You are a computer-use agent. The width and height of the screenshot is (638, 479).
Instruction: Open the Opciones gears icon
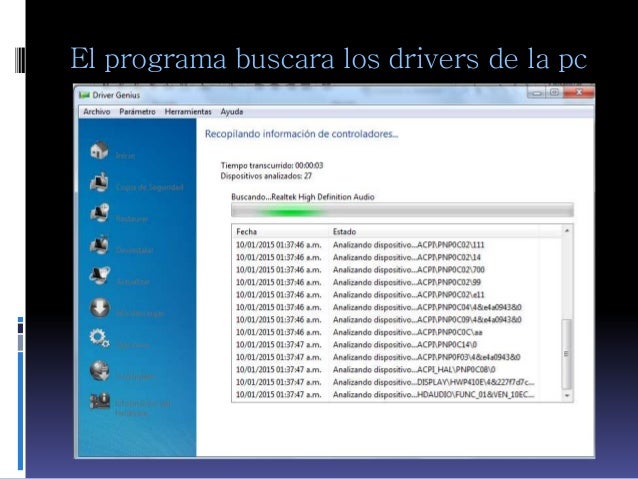(x=99, y=338)
